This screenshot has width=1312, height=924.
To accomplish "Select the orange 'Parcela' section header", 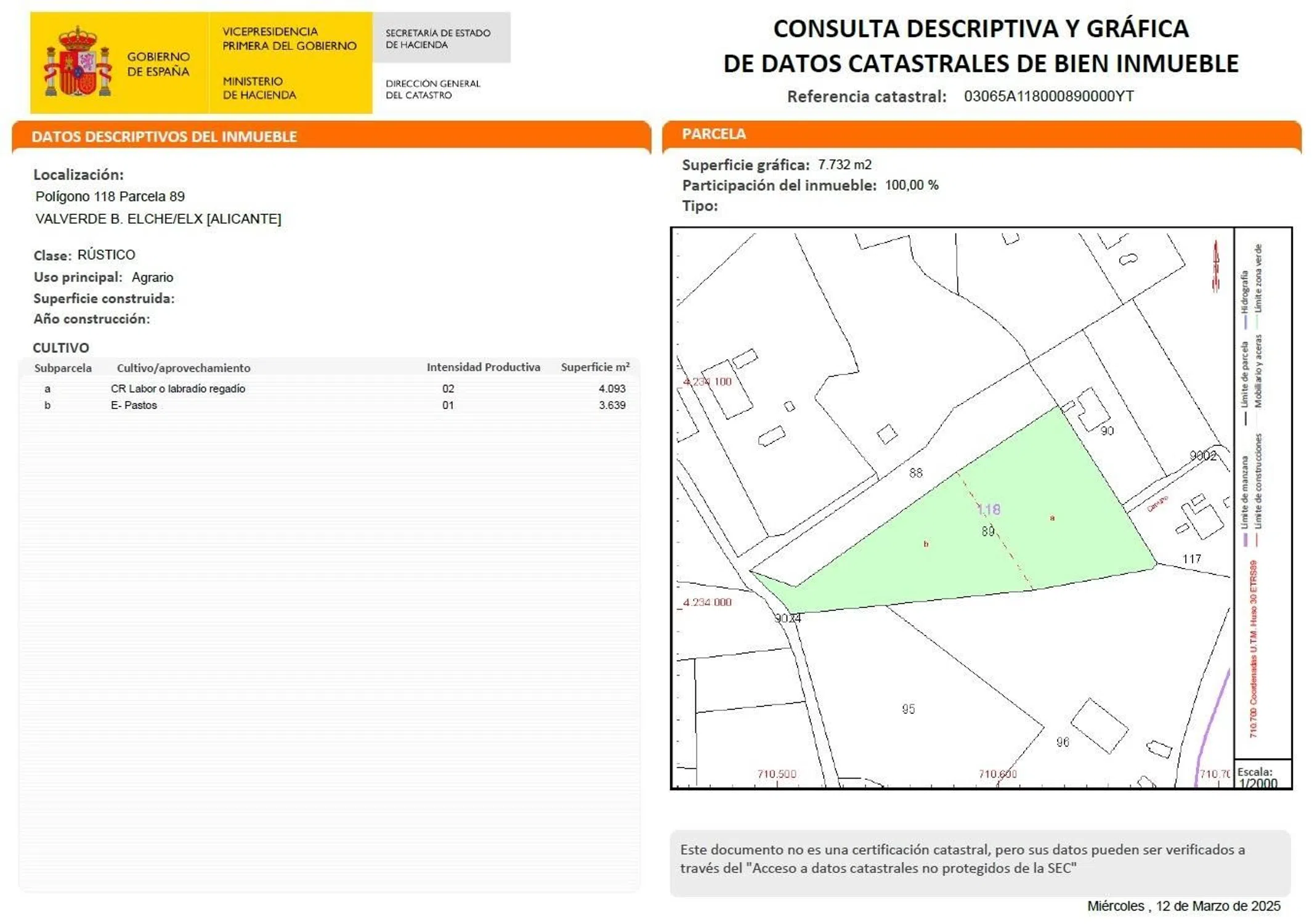I will click(713, 134).
